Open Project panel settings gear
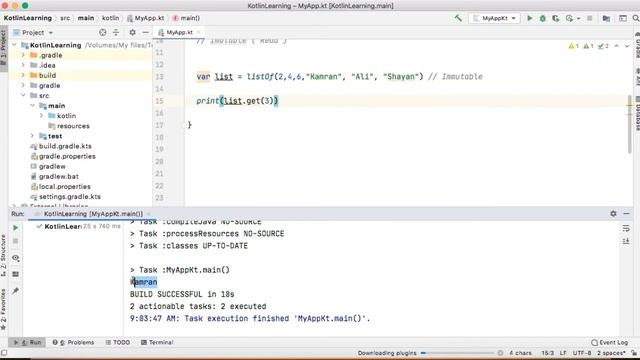 [x=132, y=32]
